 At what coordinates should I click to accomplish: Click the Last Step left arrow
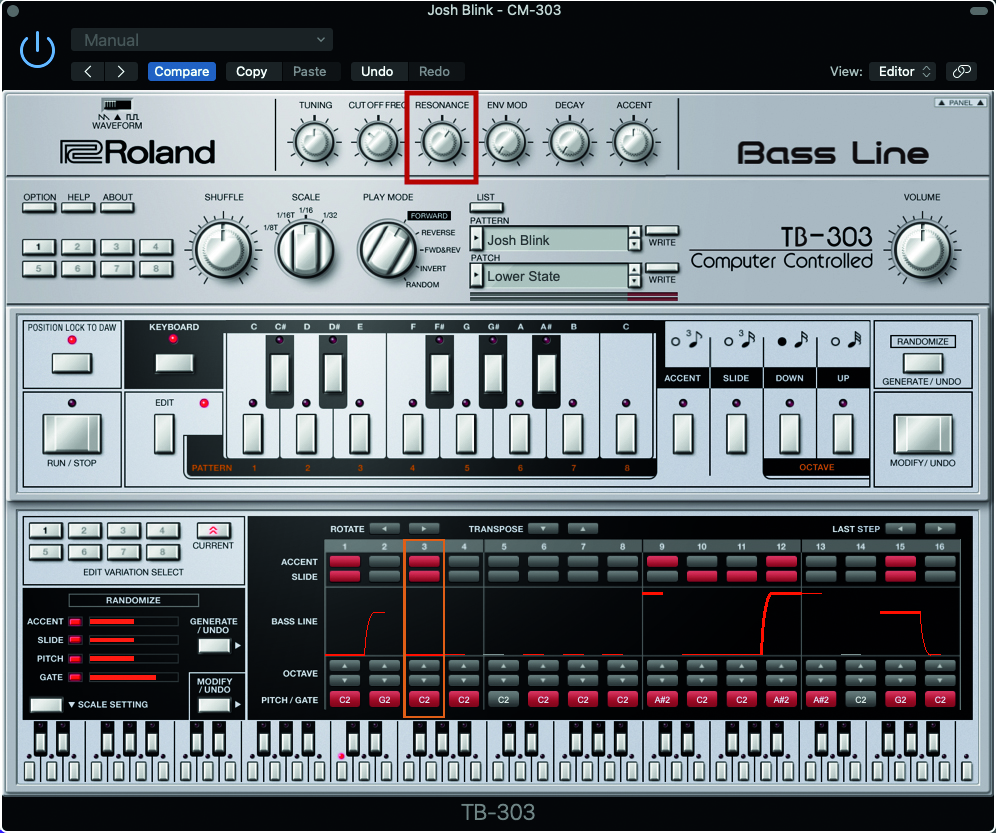click(x=900, y=528)
